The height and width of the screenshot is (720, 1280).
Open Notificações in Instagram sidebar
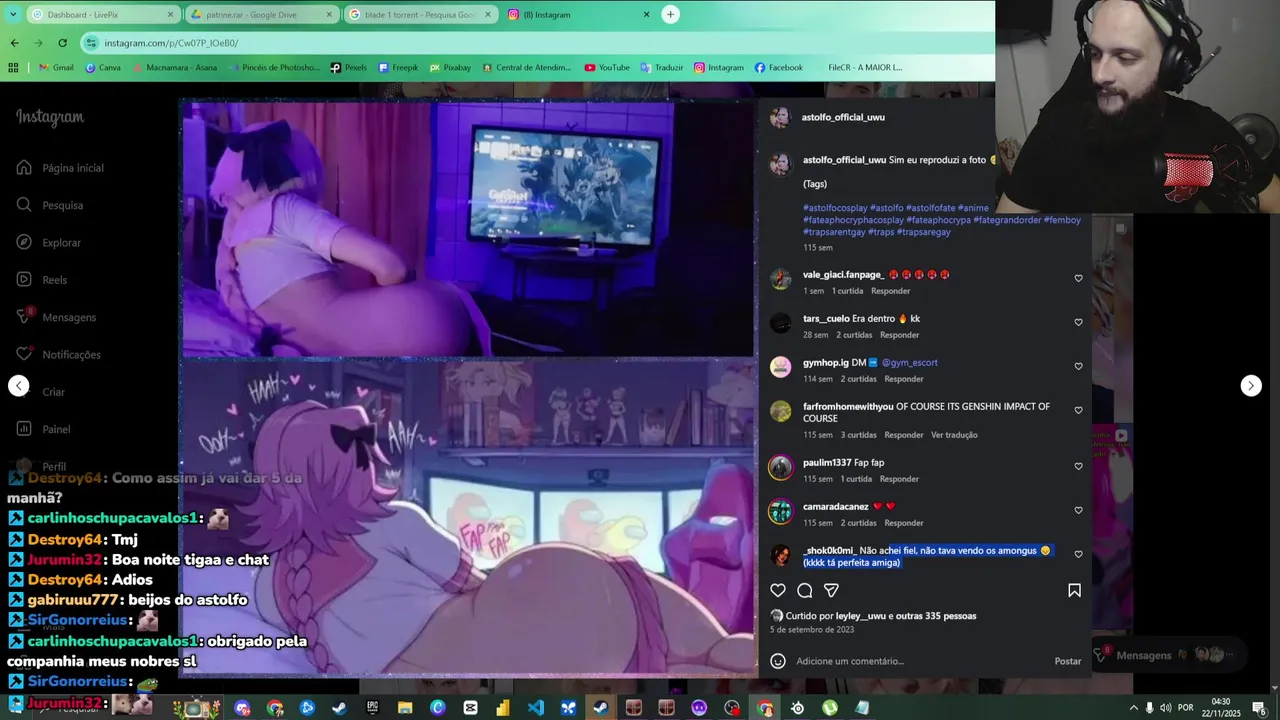click(x=59, y=355)
